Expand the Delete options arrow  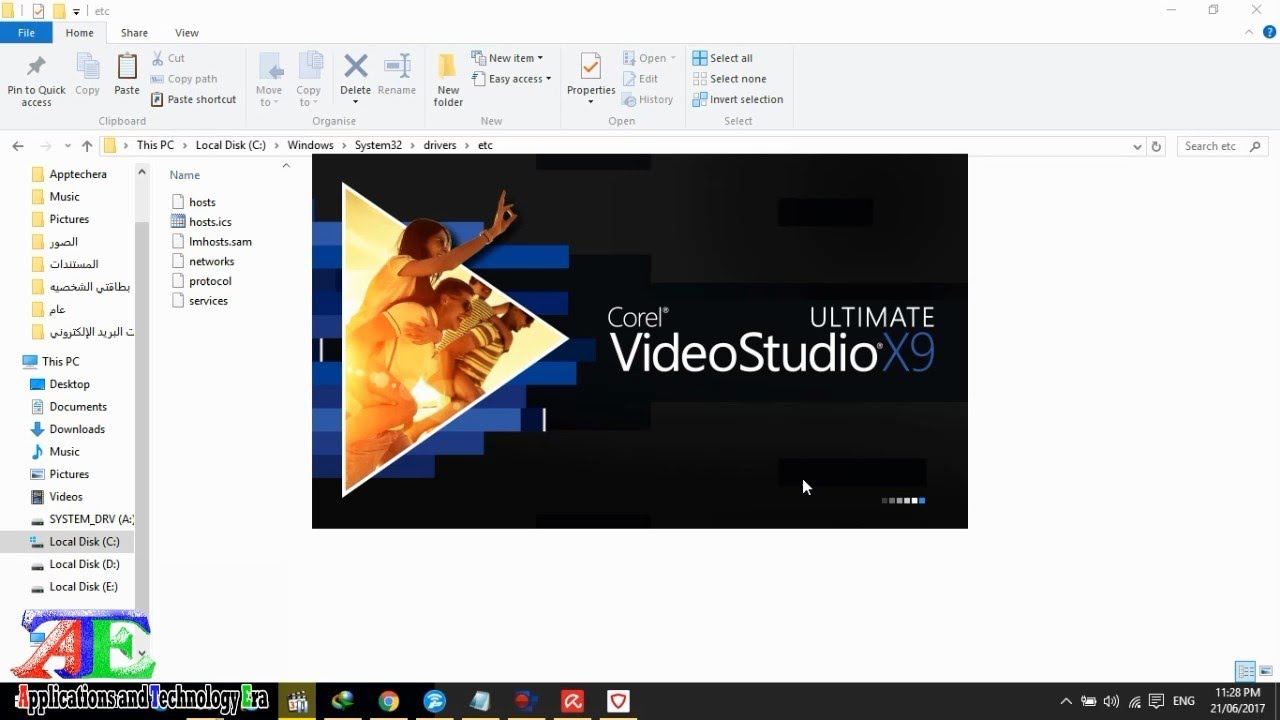(x=355, y=102)
